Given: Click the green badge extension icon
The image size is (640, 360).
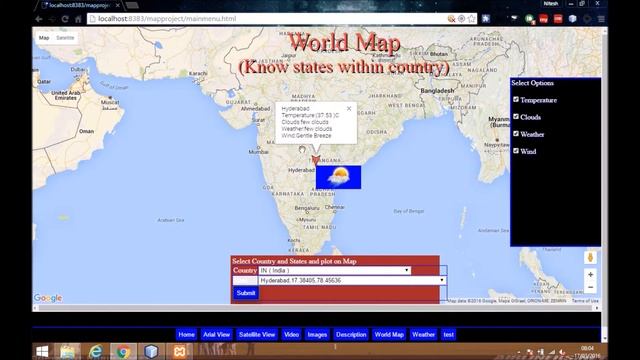Looking at the screenshot, I should tap(529, 19).
